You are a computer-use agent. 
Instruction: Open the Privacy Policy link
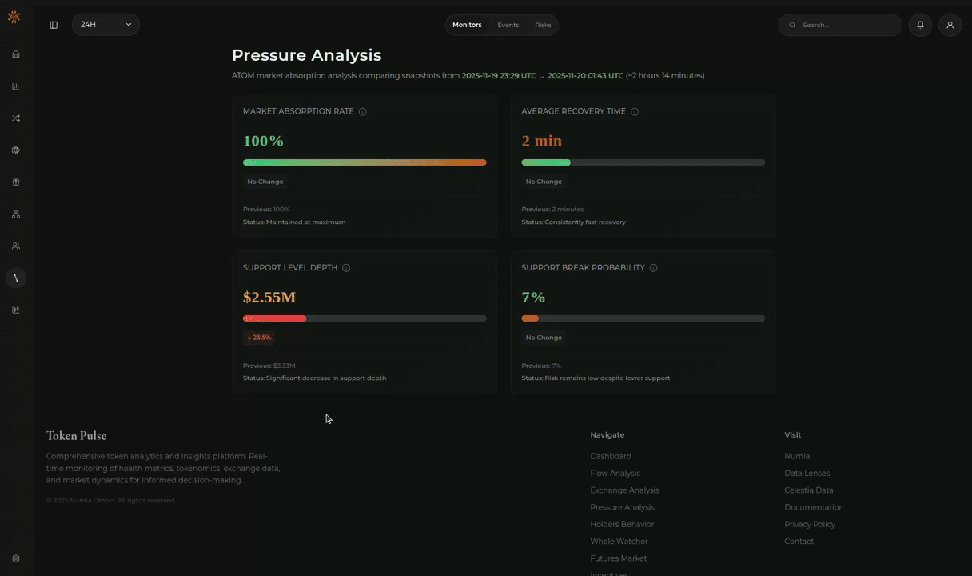pyautogui.click(x=810, y=525)
